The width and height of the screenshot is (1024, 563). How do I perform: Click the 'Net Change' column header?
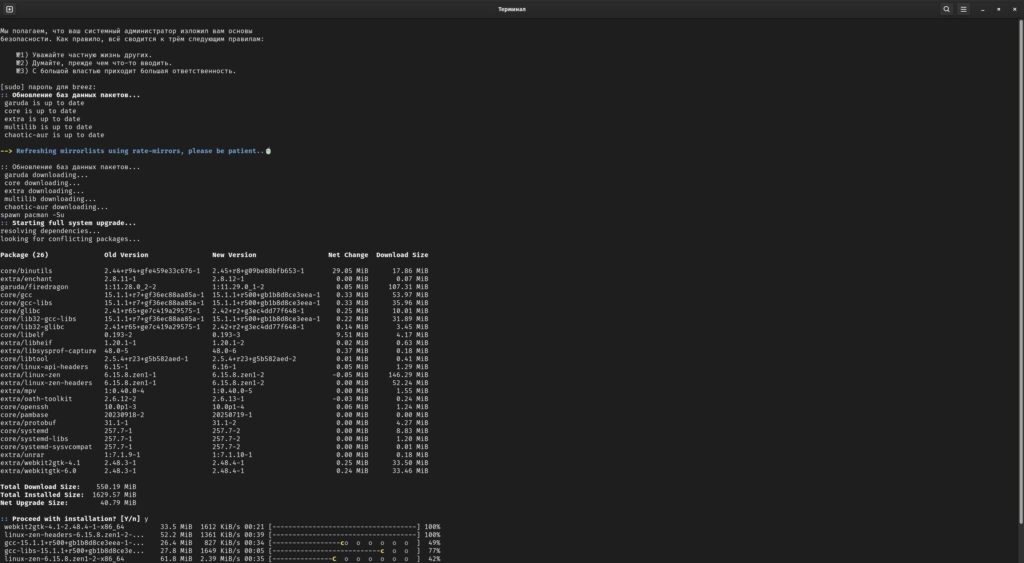coord(348,255)
